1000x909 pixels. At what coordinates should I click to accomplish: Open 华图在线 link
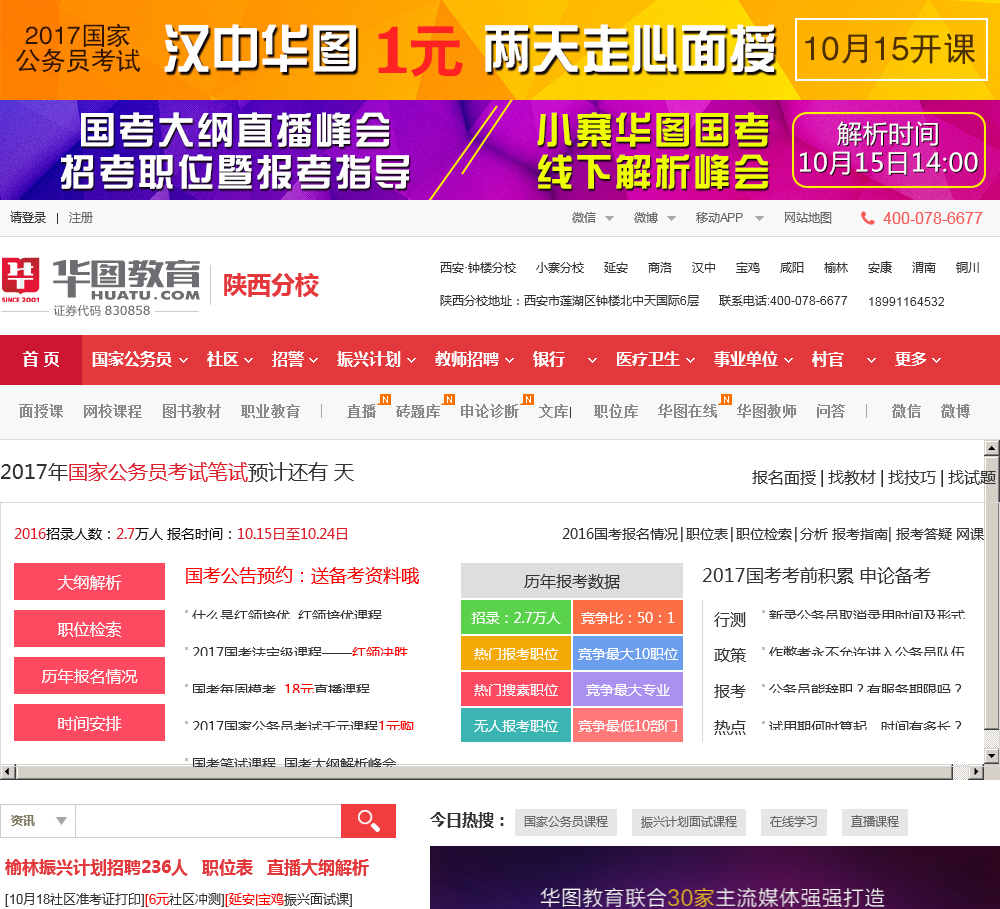(688, 411)
